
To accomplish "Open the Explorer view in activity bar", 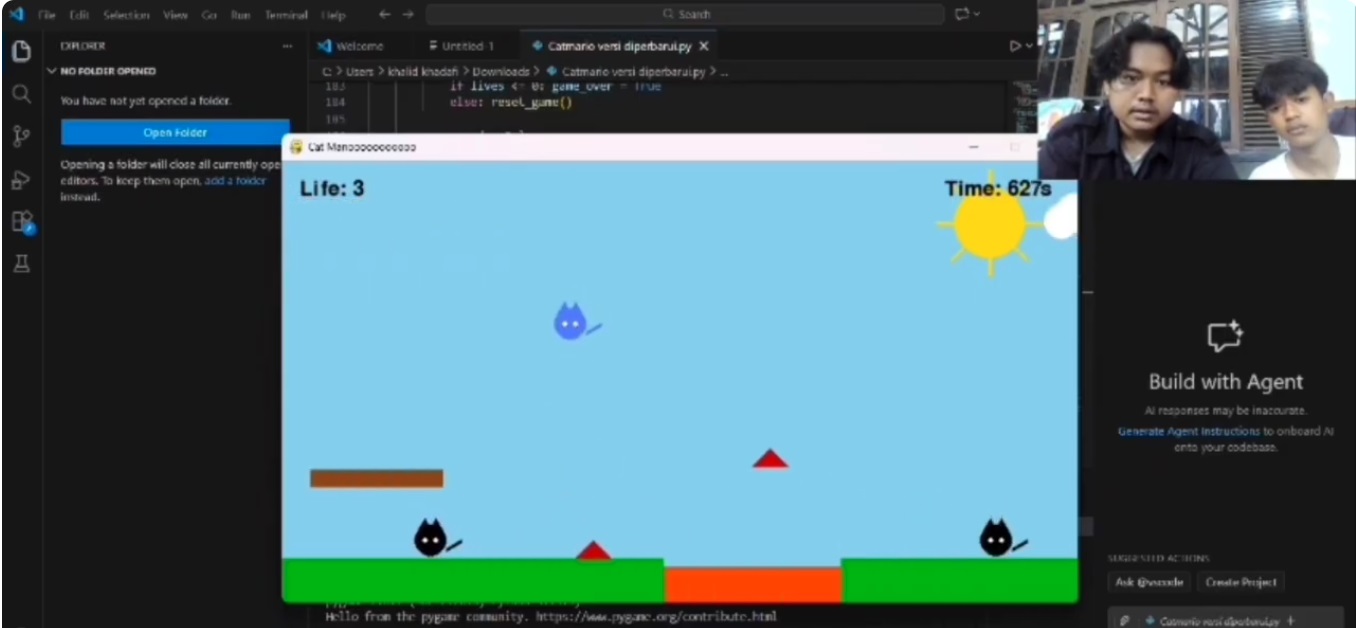I will (x=21, y=51).
